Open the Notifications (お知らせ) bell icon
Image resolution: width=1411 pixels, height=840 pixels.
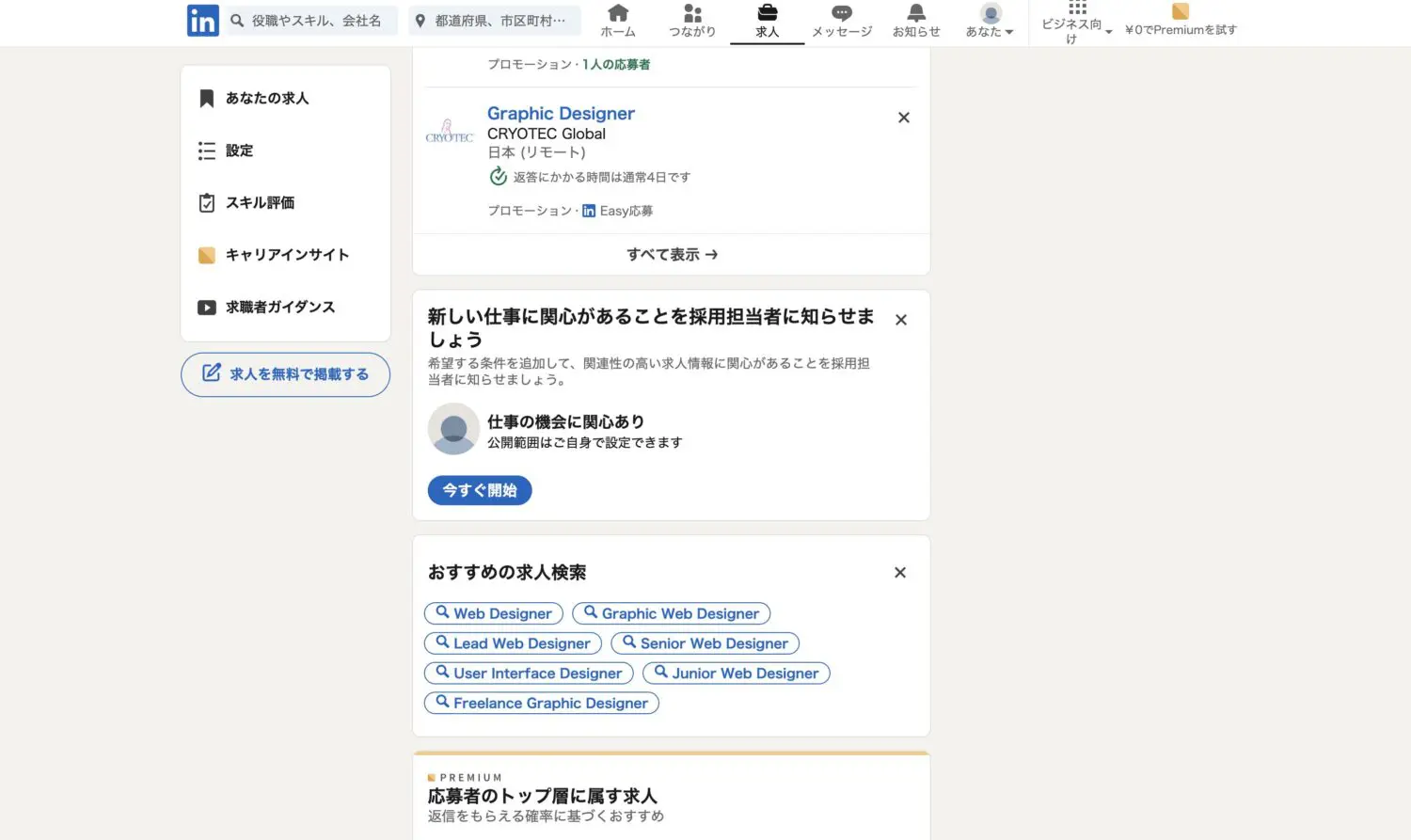pos(916,21)
